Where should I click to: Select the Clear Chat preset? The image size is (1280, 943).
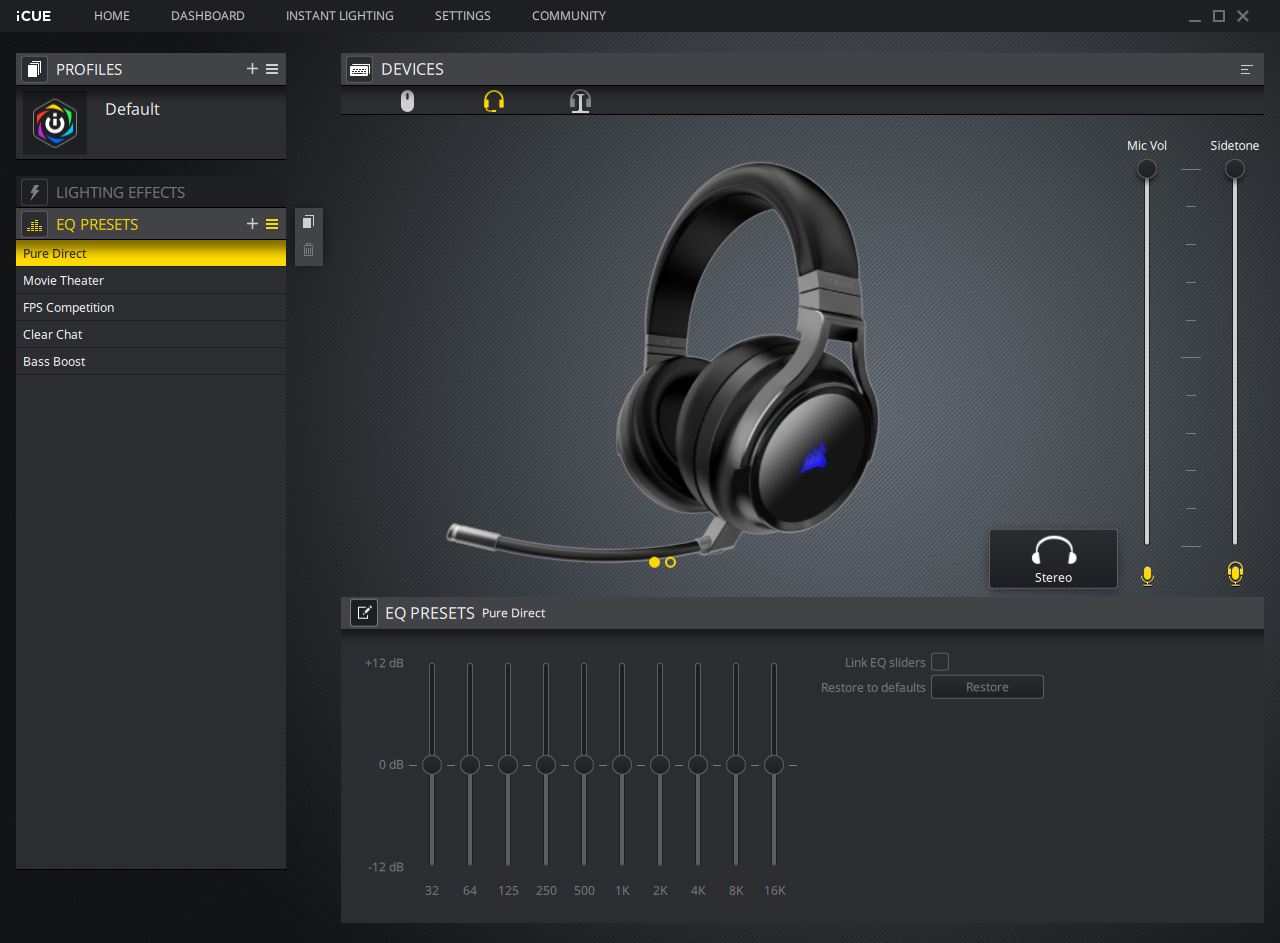(x=151, y=334)
